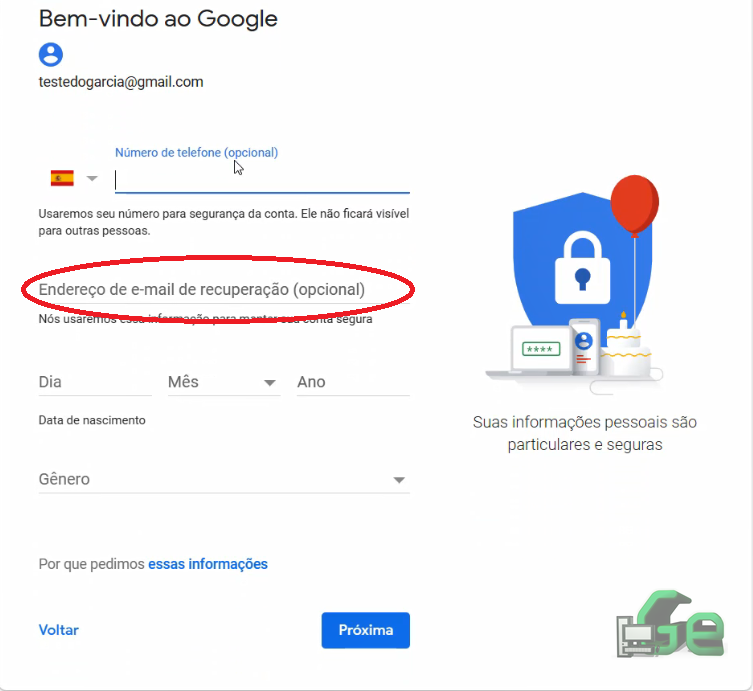753x691 pixels.
Task: Click the testedogarcia@gmail.com account text
Action: point(121,82)
